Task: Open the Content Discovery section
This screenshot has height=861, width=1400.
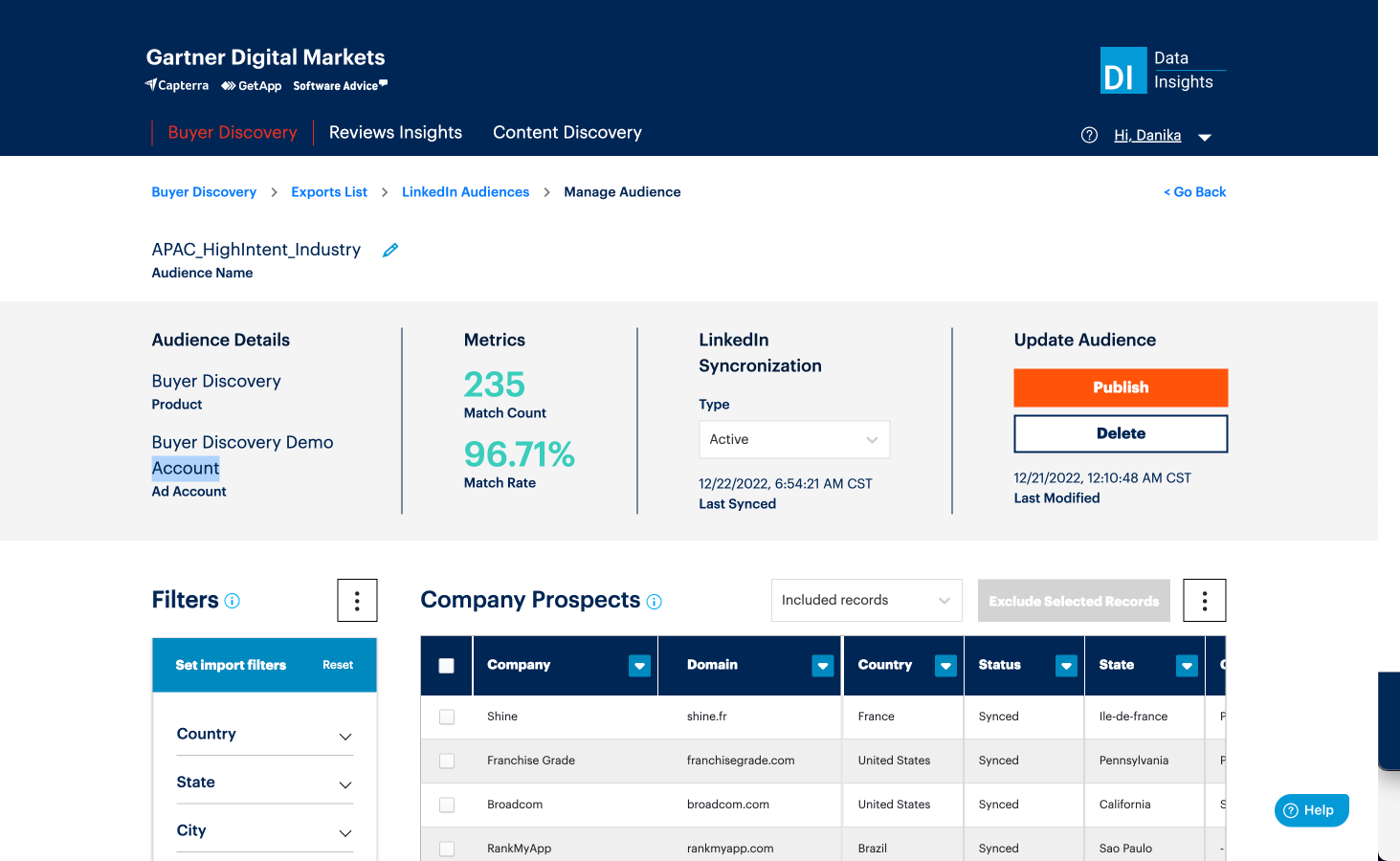Action: click(x=567, y=132)
